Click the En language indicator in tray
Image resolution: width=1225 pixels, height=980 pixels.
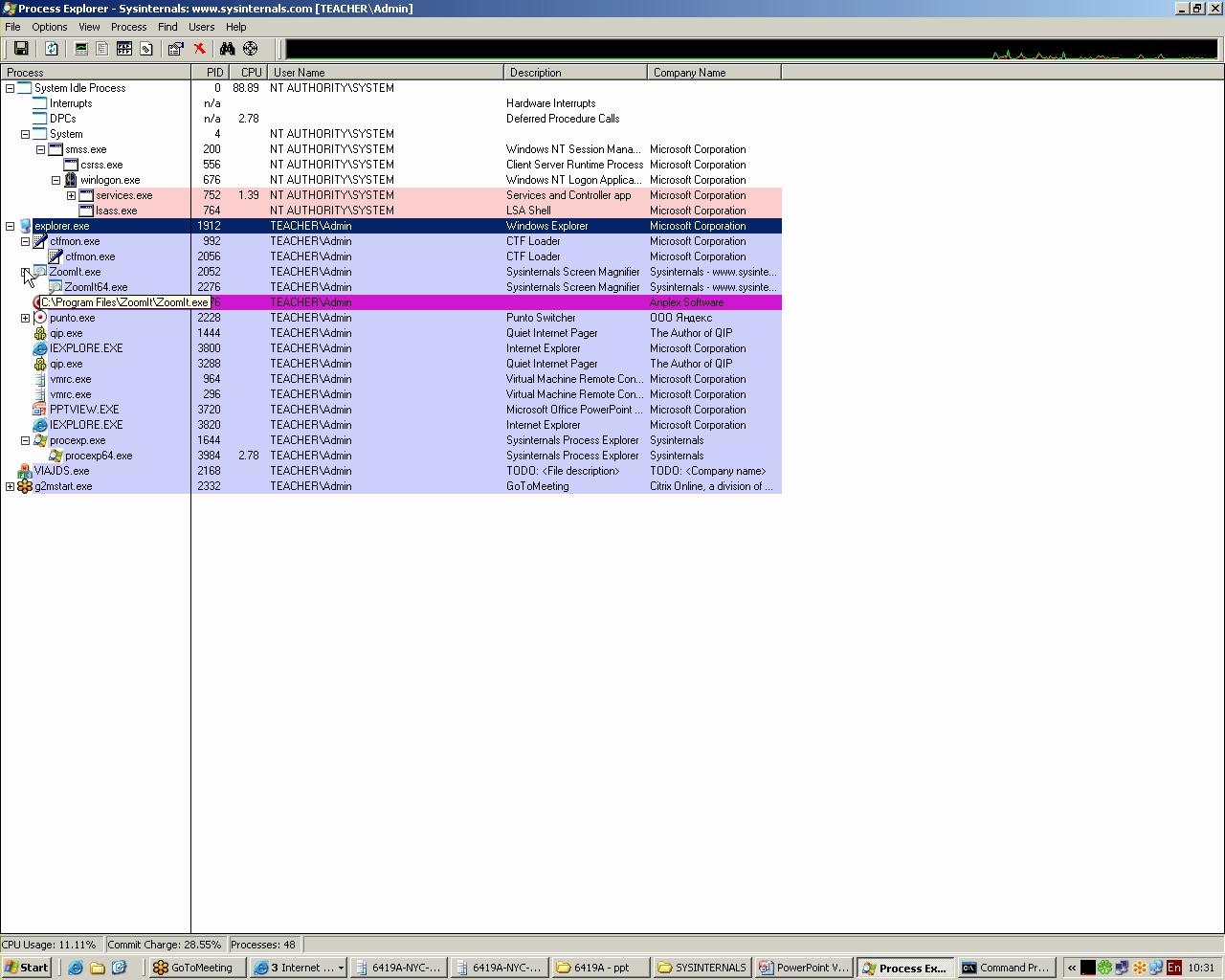point(1174,968)
